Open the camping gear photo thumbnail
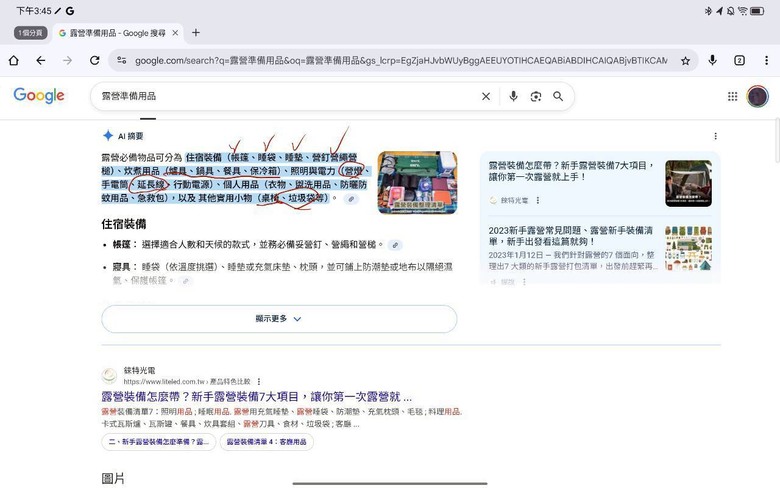 point(417,183)
